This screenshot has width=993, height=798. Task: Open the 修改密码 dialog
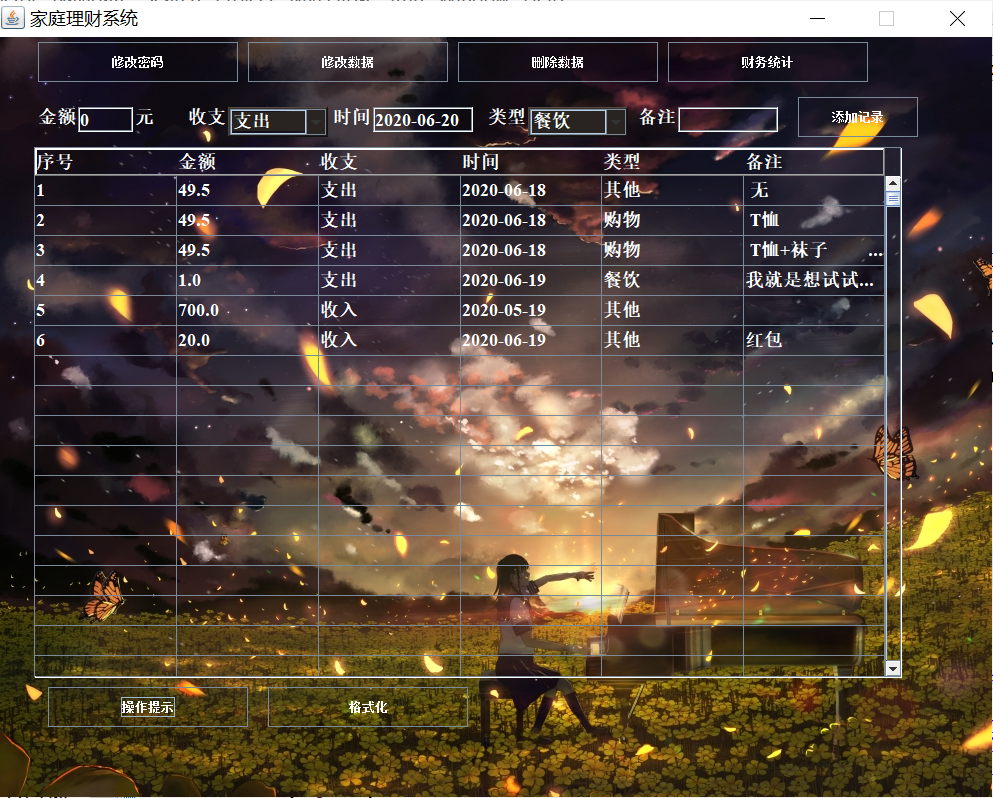[x=137, y=61]
